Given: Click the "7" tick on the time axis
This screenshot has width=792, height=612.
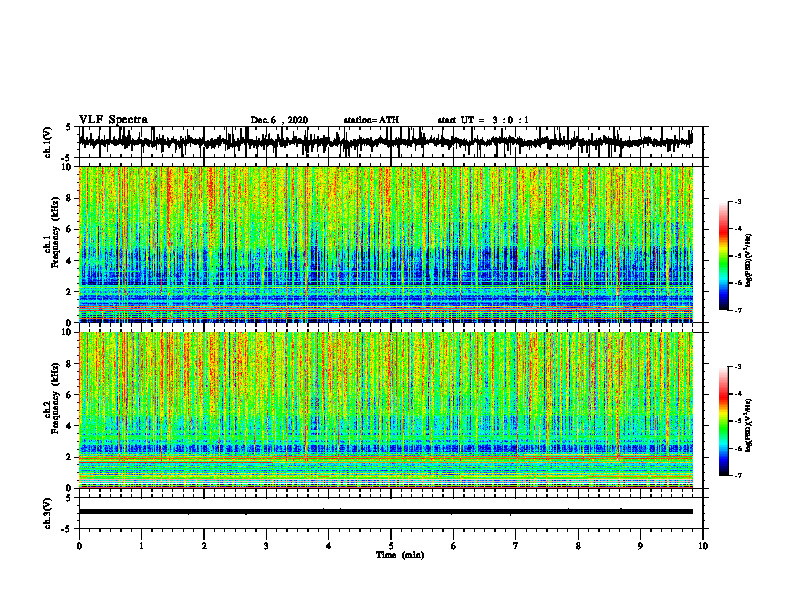Looking at the screenshot, I should coord(516,546).
